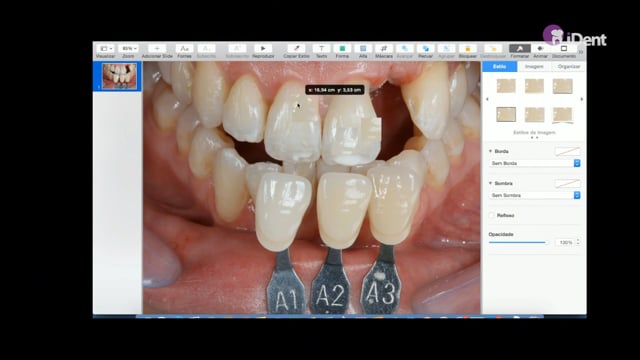Select middle image style in bottom row
The width and height of the screenshot is (640, 360).
(534, 114)
